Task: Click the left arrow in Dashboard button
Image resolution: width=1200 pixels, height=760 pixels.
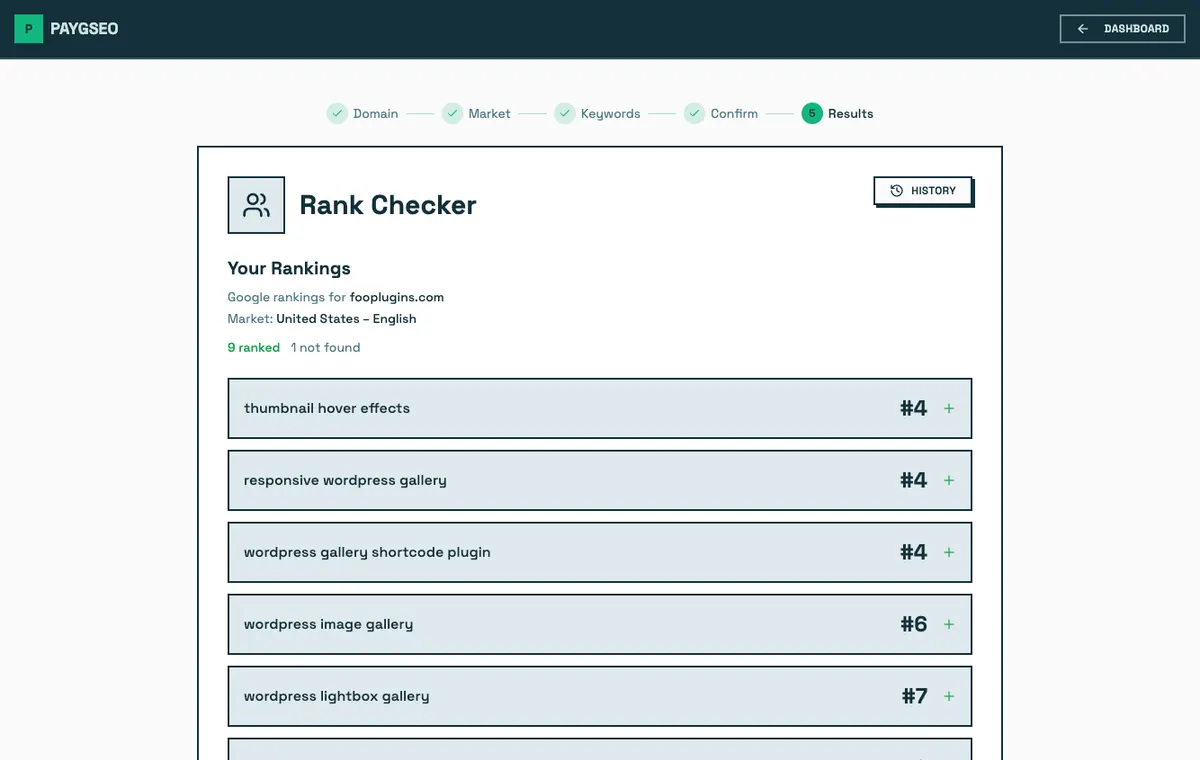Action: [1083, 29]
